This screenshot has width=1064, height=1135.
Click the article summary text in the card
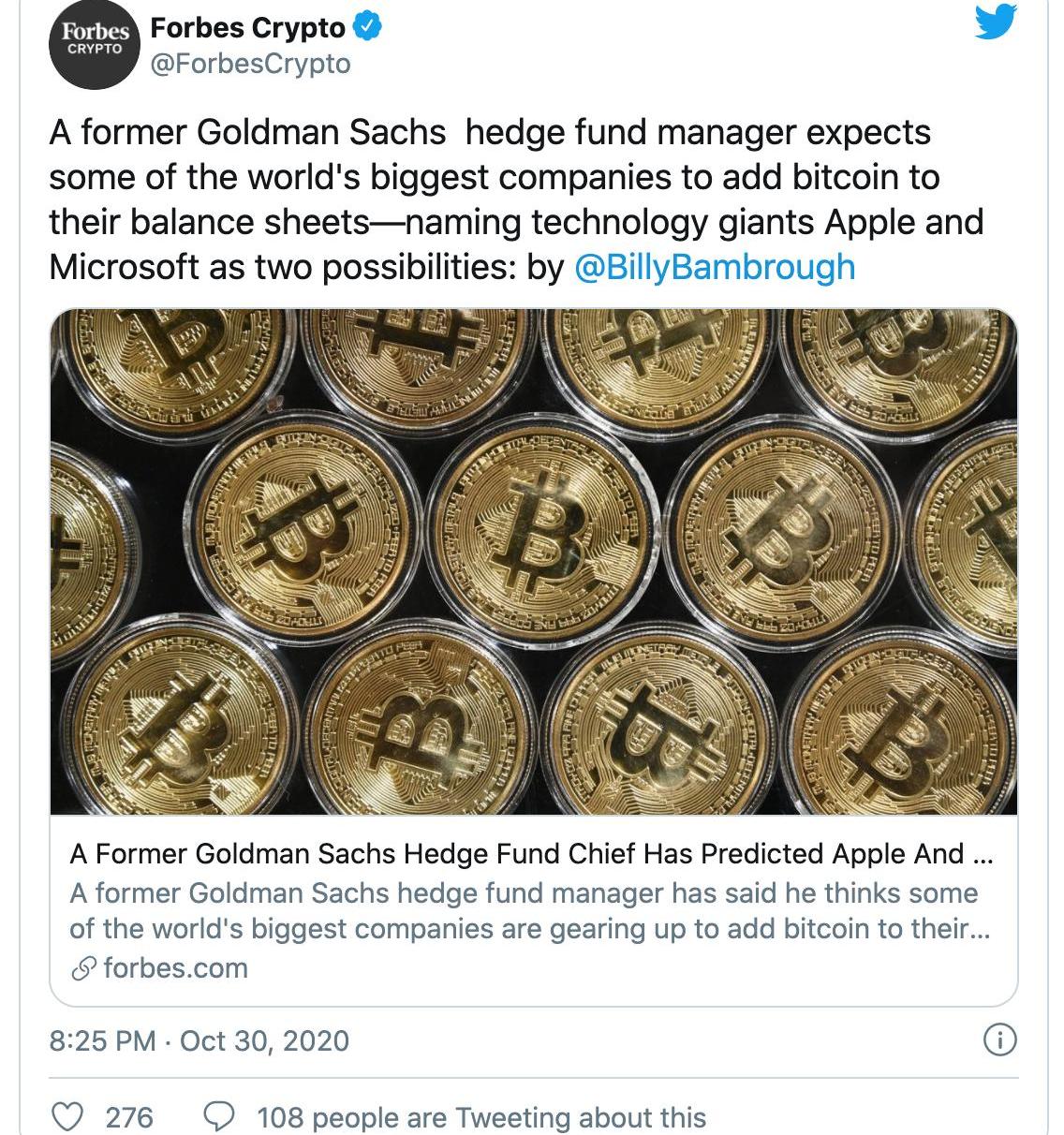[530, 910]
